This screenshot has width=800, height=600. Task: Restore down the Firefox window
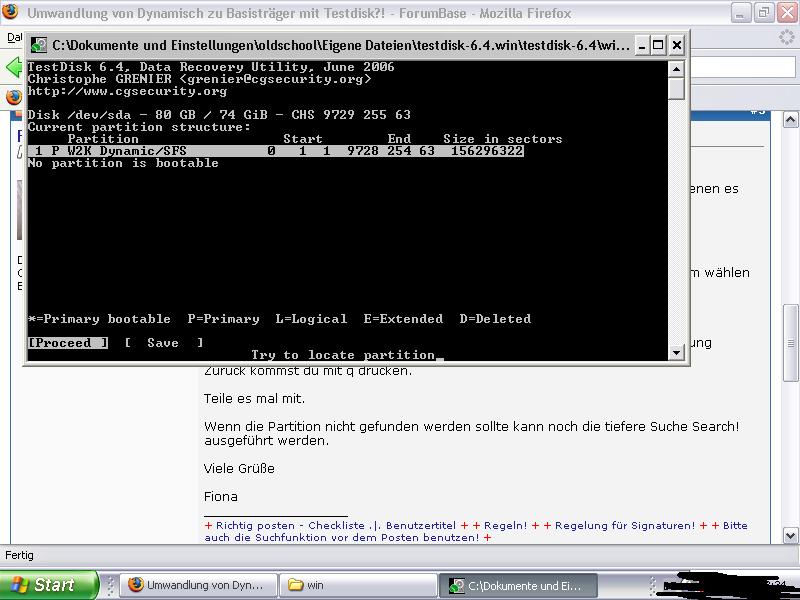pyautogui.click(x=764, y=12)
